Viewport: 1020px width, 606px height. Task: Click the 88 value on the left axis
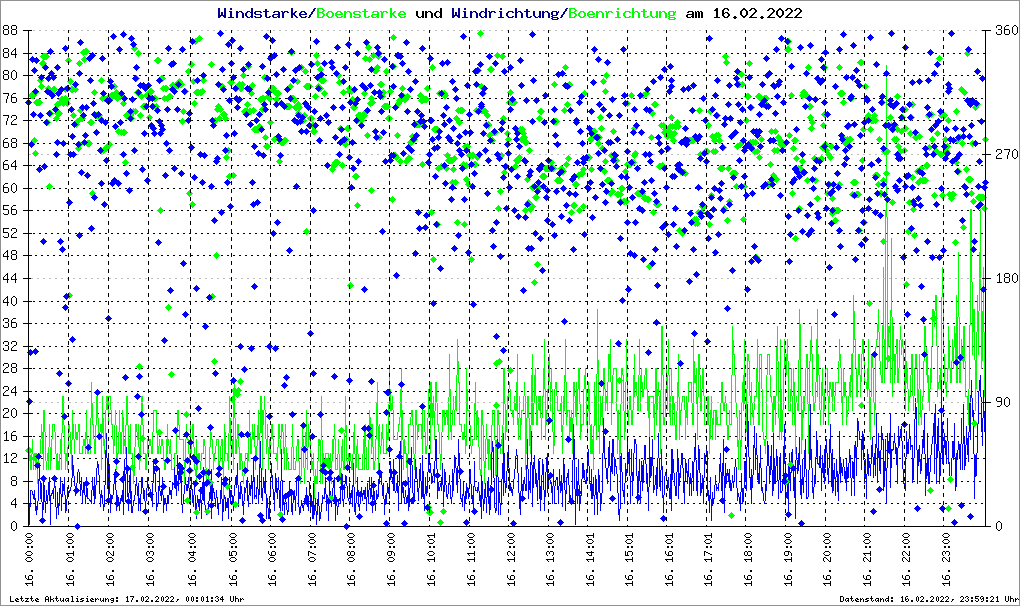pos(11,31)
